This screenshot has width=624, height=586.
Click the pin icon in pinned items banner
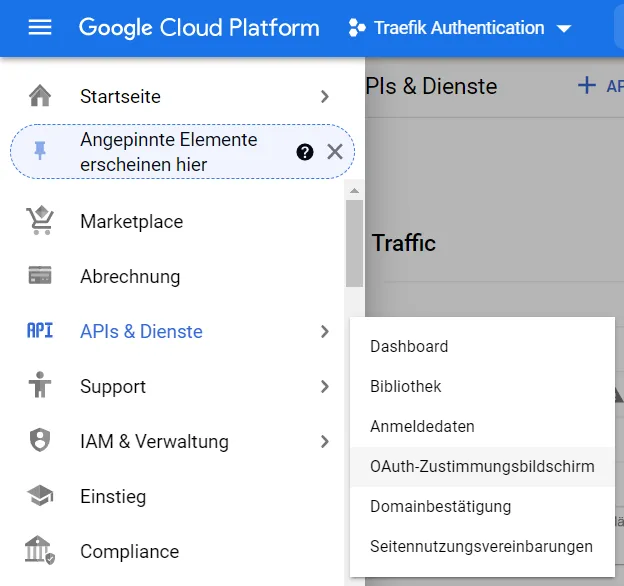[40, 151]
